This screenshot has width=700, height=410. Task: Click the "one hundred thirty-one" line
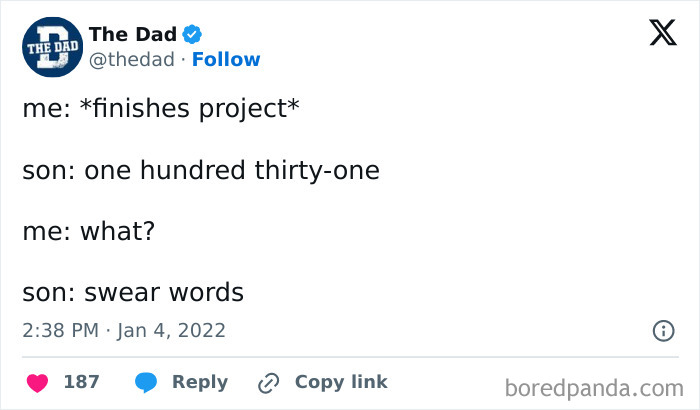[x=201, y=171]
